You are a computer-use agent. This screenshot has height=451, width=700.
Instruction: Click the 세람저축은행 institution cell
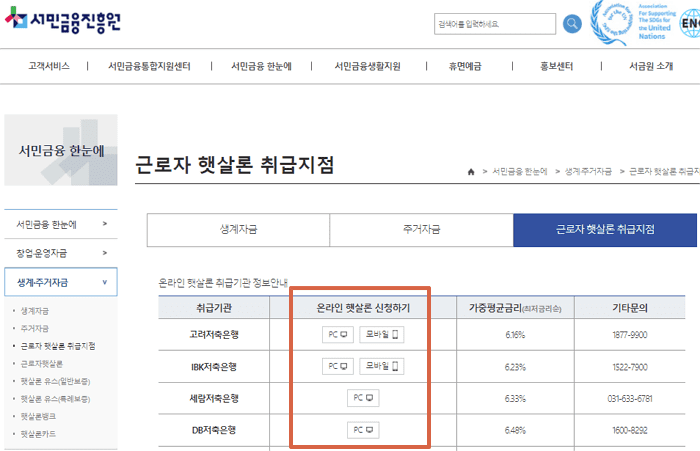point(214,398)
